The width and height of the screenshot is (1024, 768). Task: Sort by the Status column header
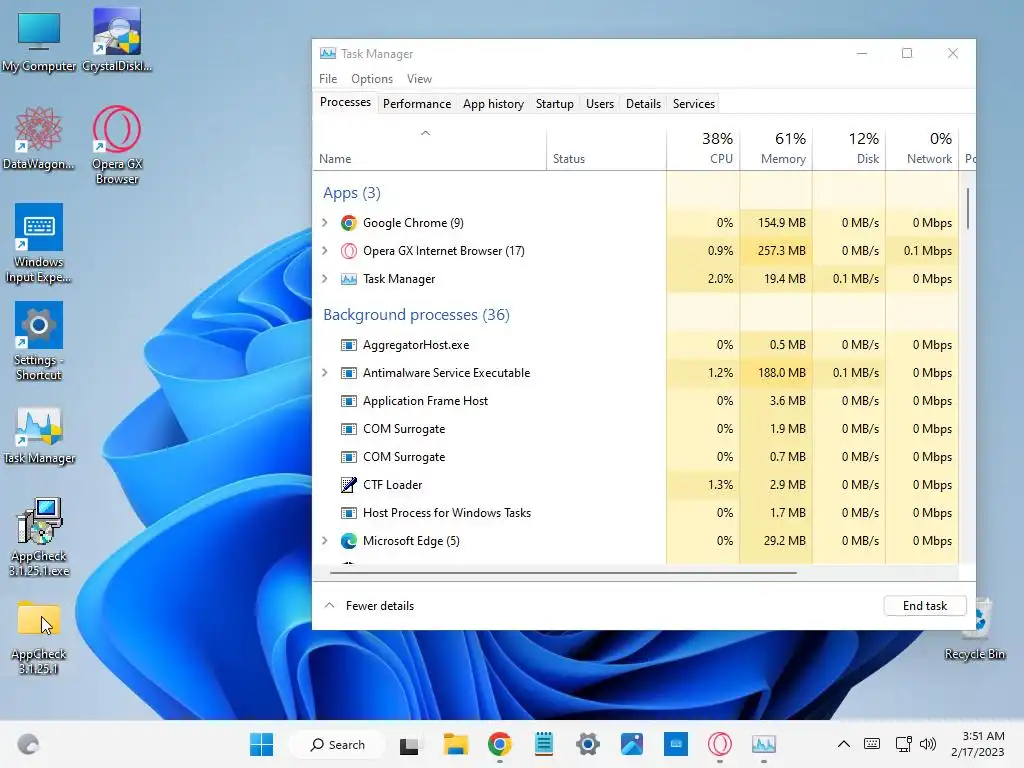point(606,149)
